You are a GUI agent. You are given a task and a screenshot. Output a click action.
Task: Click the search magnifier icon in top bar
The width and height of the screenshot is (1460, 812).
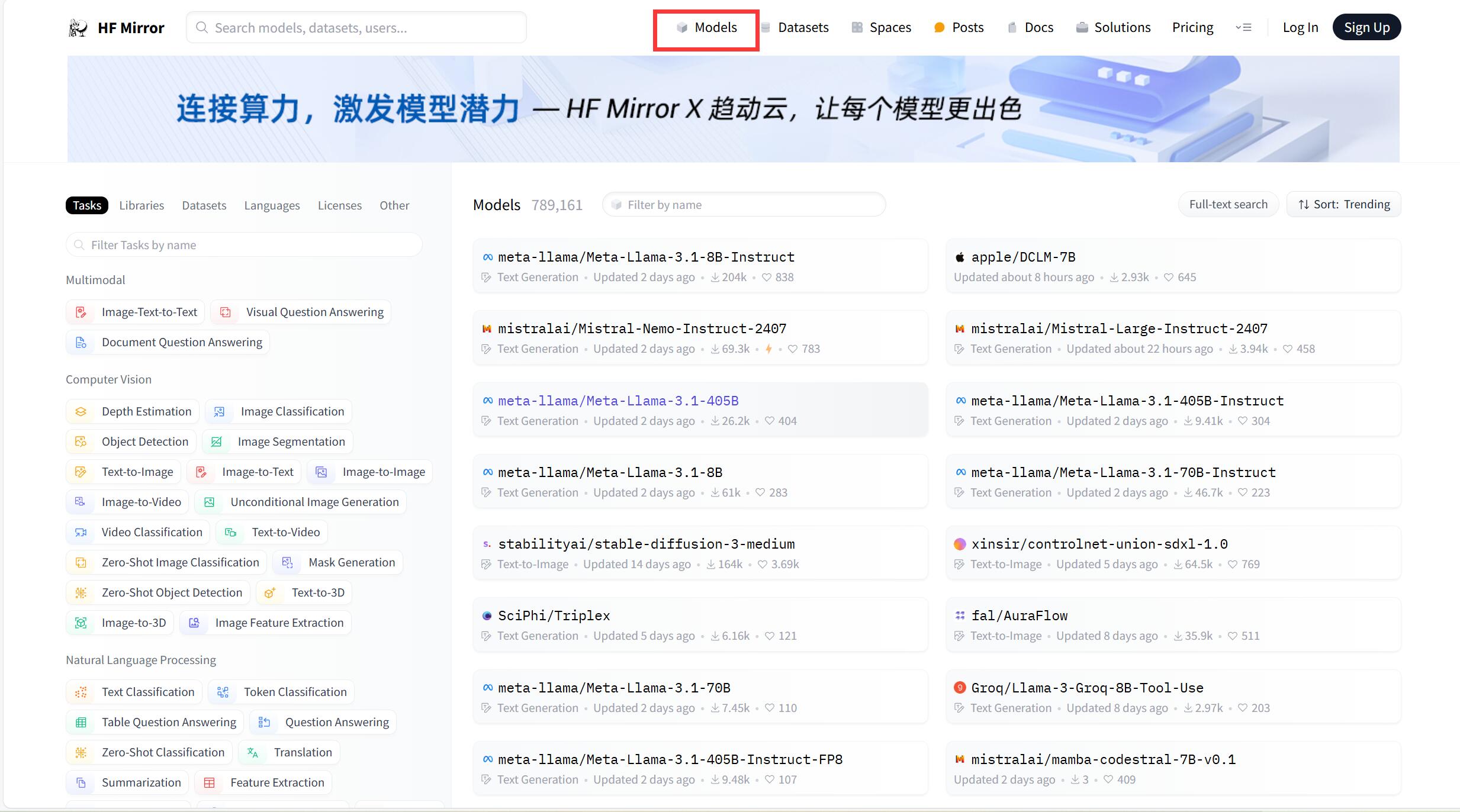(x=202, y=28)
